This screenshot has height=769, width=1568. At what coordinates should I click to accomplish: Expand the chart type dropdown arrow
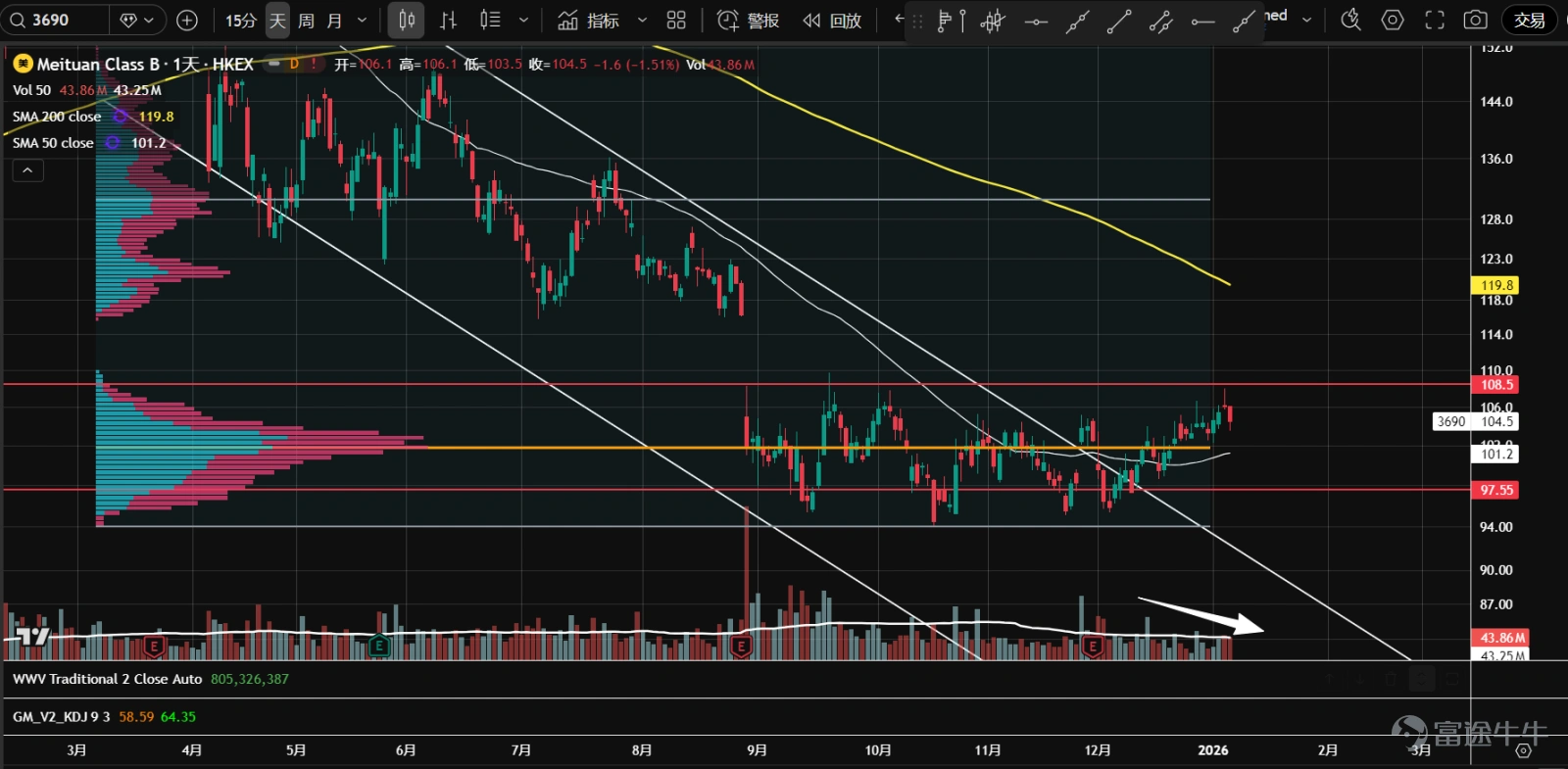(523, 21)
